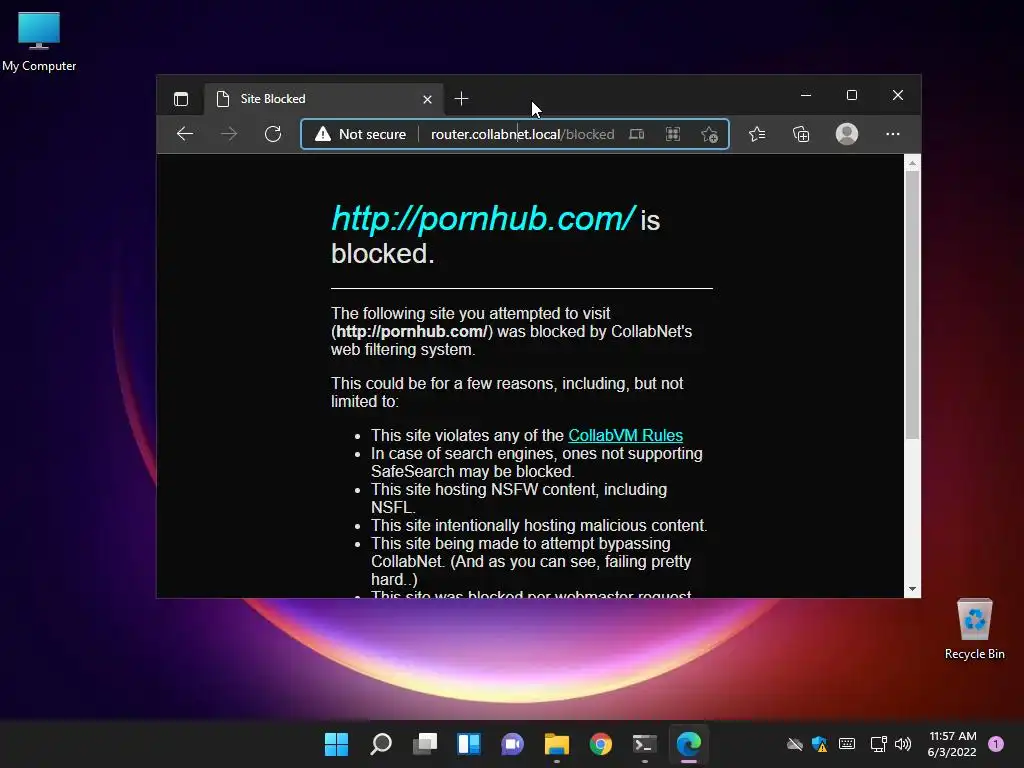Open the Widgets taskbar icon
The image size is (1024, 768).
click(469, 744)
